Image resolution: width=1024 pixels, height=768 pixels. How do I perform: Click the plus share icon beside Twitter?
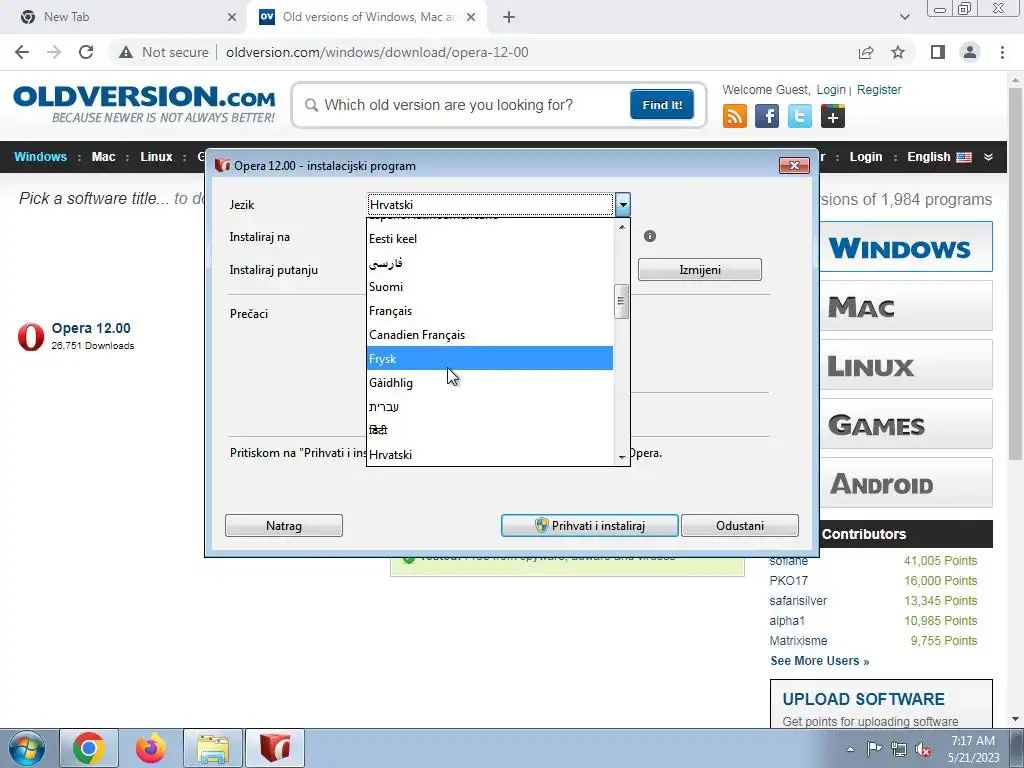(x=833, y=116)
